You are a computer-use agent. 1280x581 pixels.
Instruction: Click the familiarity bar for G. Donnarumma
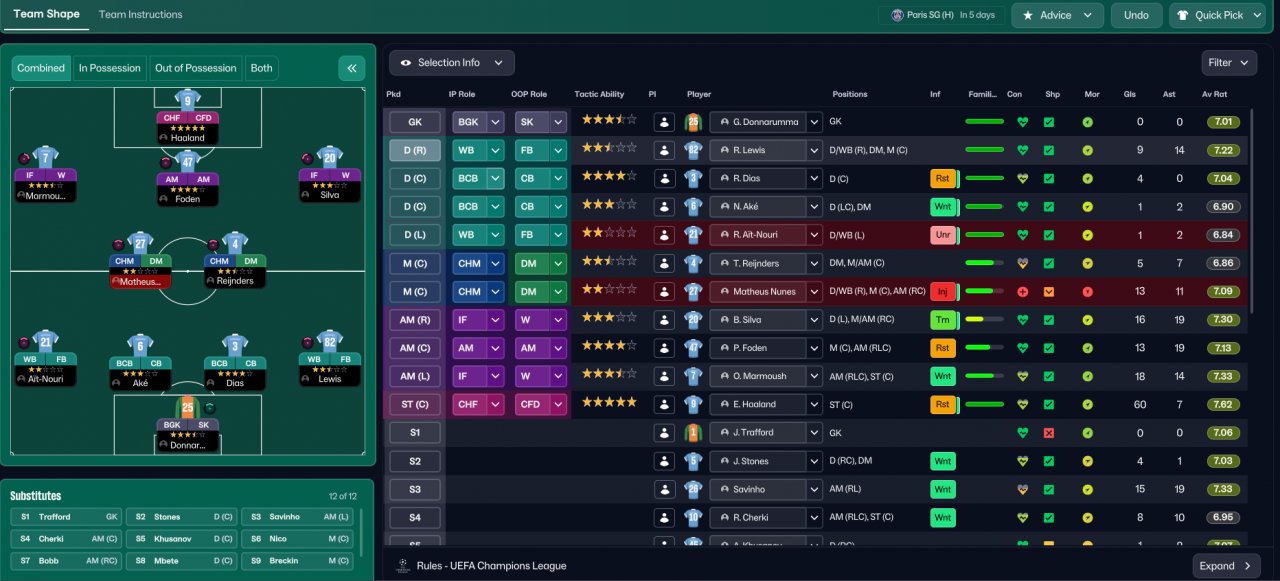(985, 122)
